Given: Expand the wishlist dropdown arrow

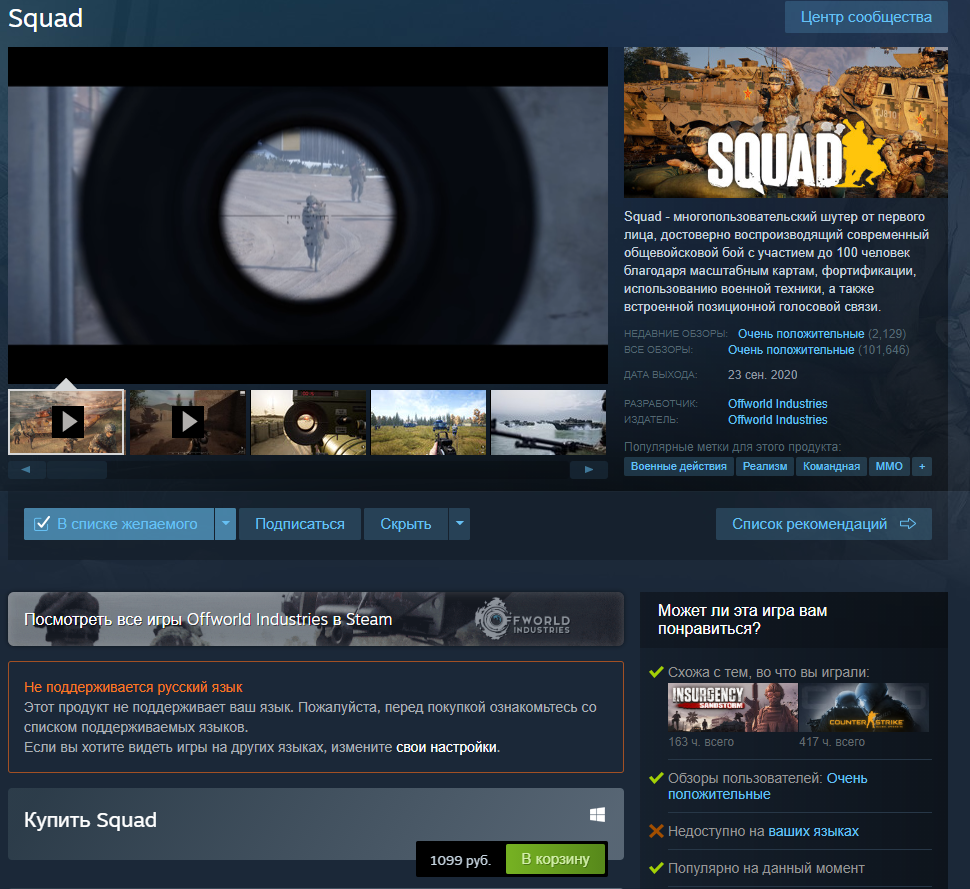Looking at the screenshot, I should click(226, 524).
